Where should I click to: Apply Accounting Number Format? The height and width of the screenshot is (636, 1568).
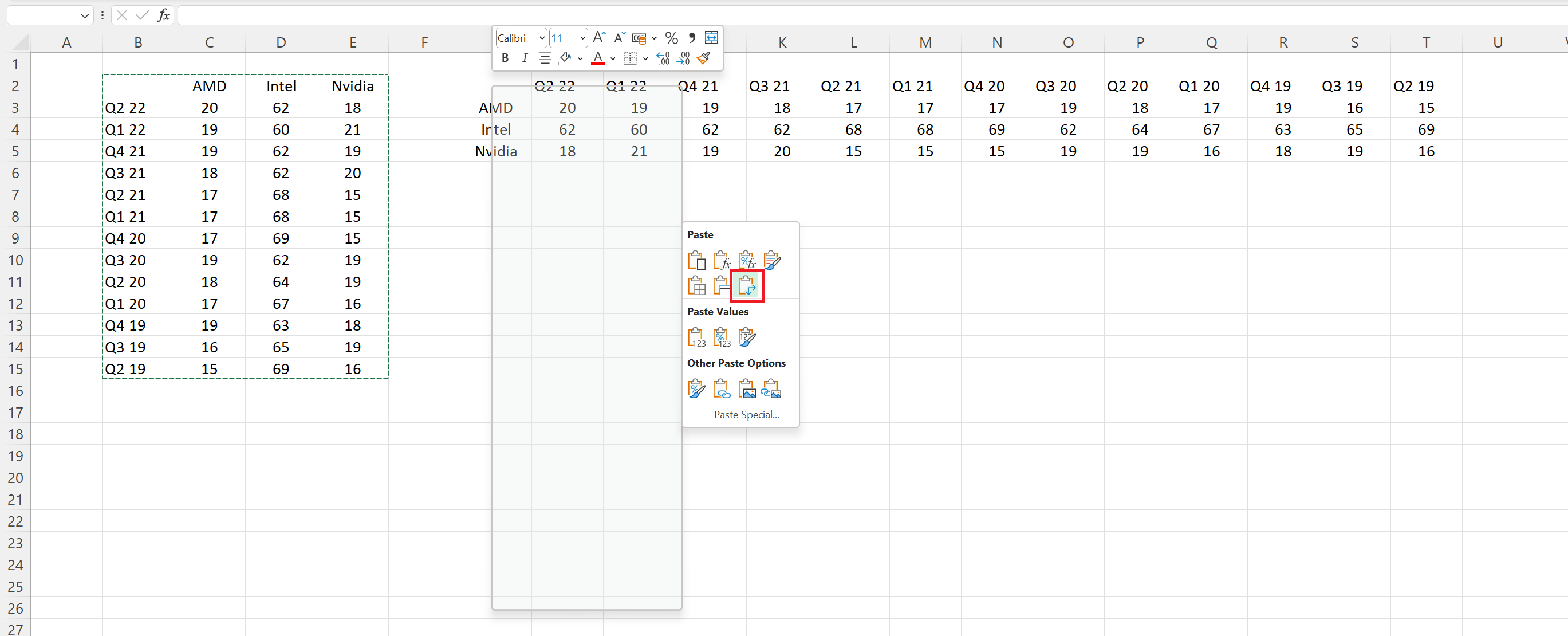coord(639,38)
